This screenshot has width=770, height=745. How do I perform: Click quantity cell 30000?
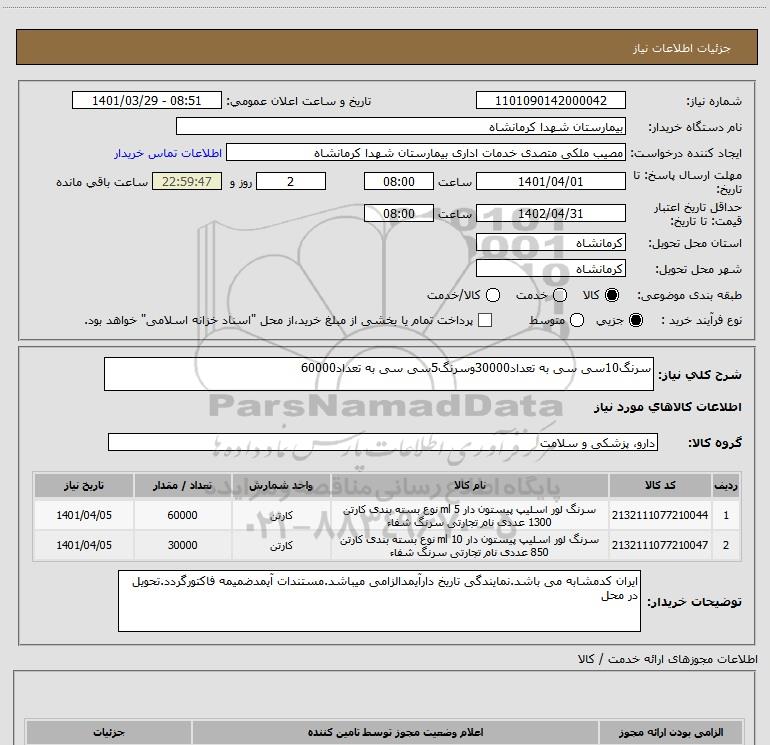[x=182, y=545]
